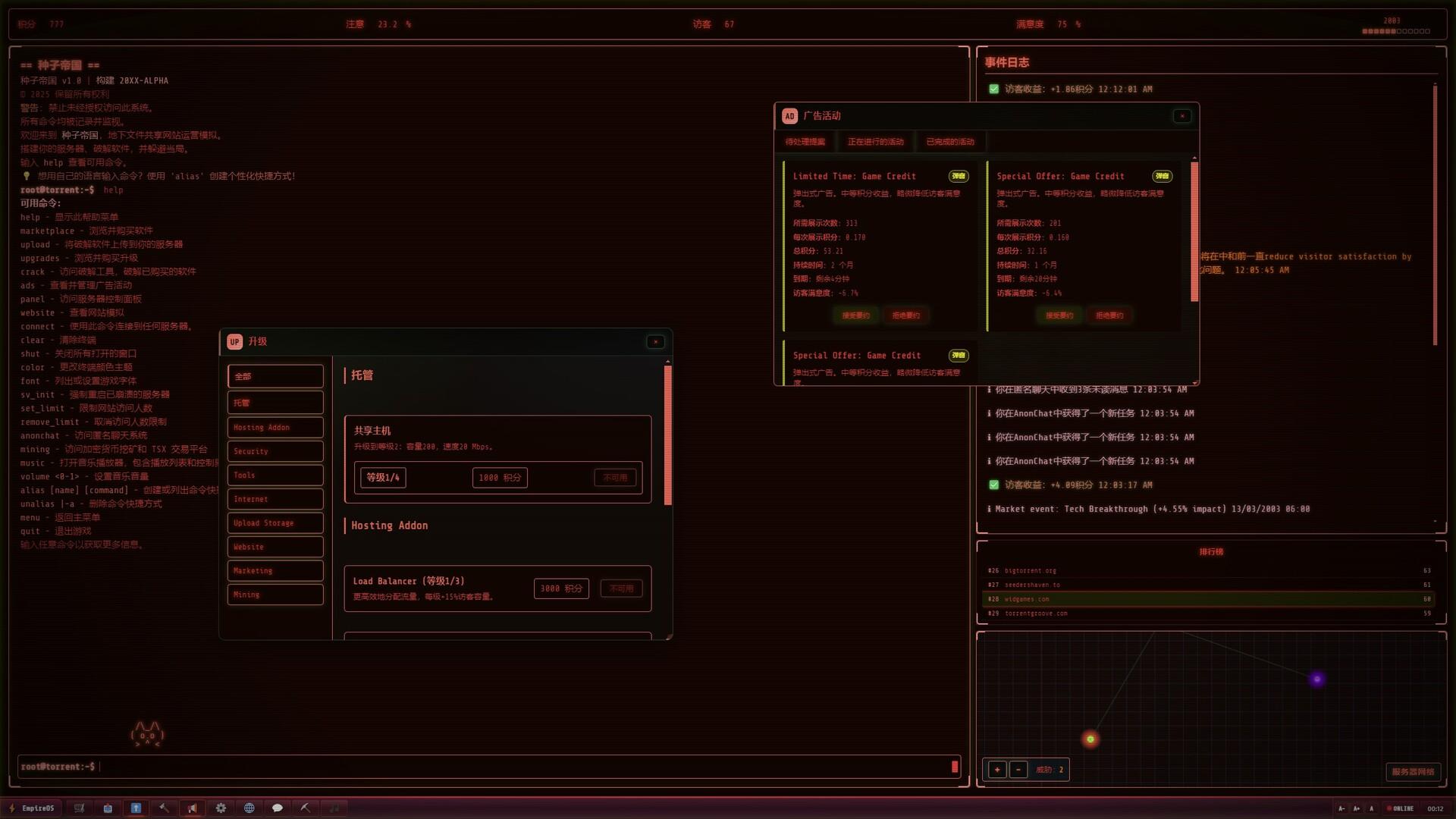Viewport: 1456px width, 819px height.
Task: Select the crack tools hammer icon in taskbar
Action: [164, 808]
